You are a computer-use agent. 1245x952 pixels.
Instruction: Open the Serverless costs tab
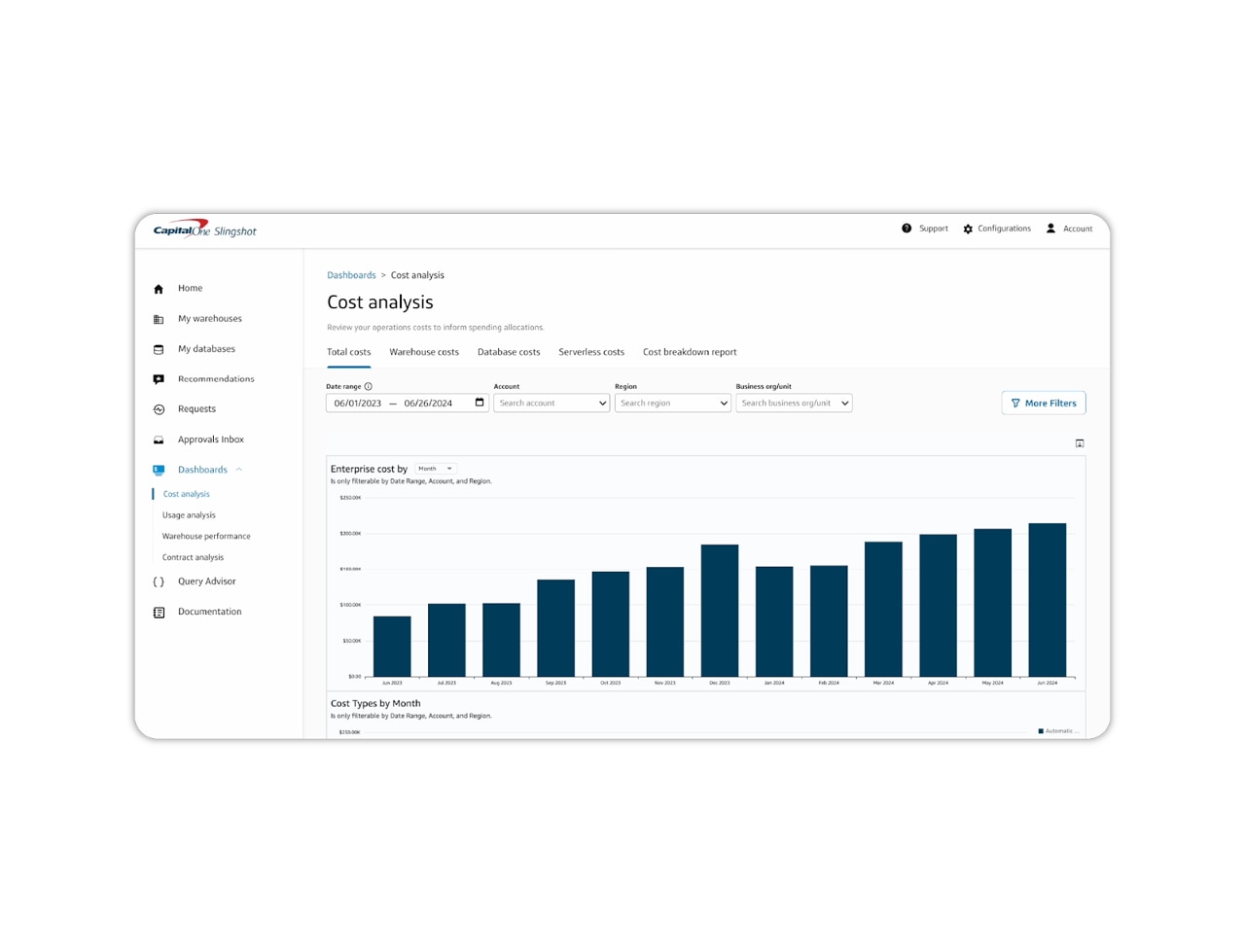pos(590,352)
